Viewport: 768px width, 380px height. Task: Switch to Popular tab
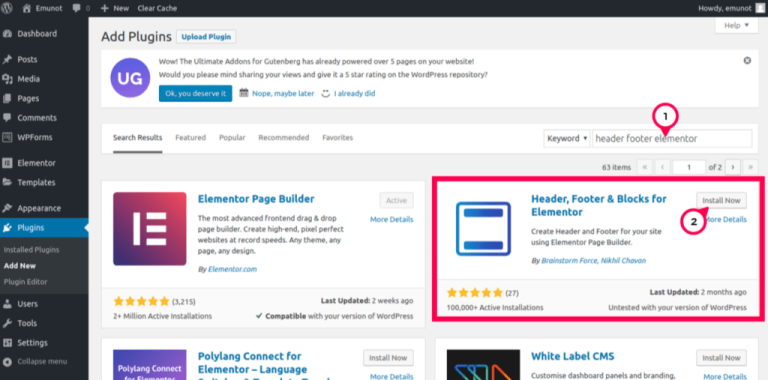coord(232,138)
